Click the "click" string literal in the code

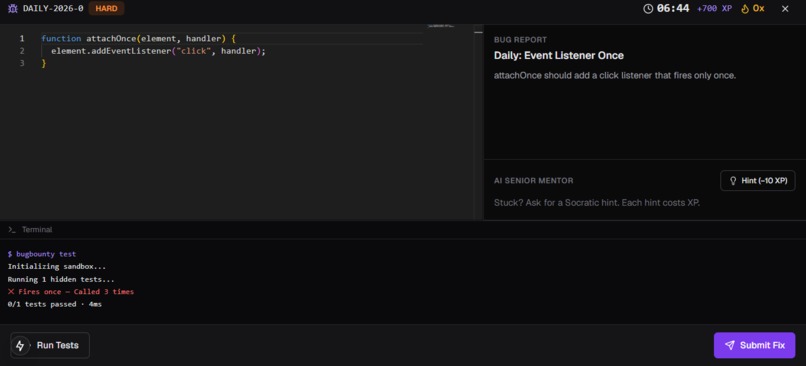click(194, 51)
